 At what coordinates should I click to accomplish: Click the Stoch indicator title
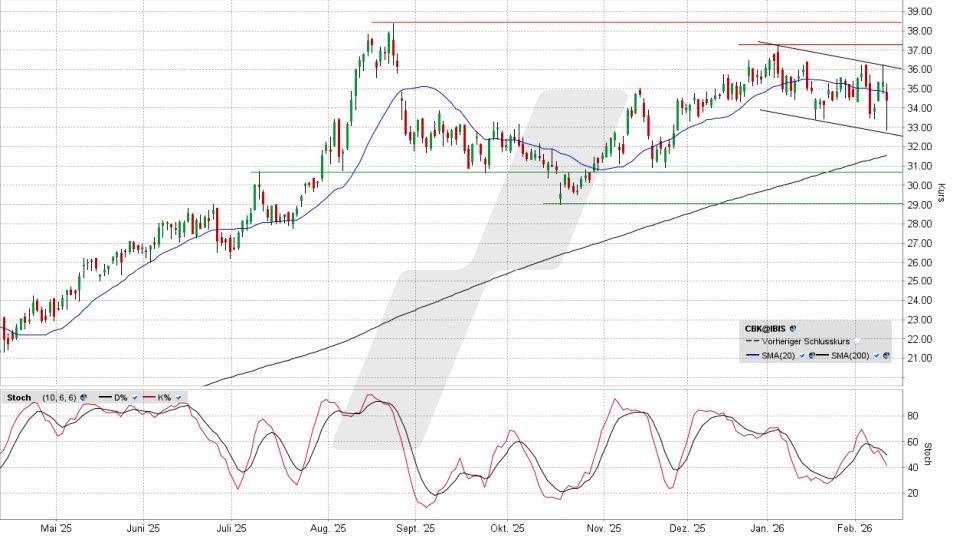click(x=19, y=398)
